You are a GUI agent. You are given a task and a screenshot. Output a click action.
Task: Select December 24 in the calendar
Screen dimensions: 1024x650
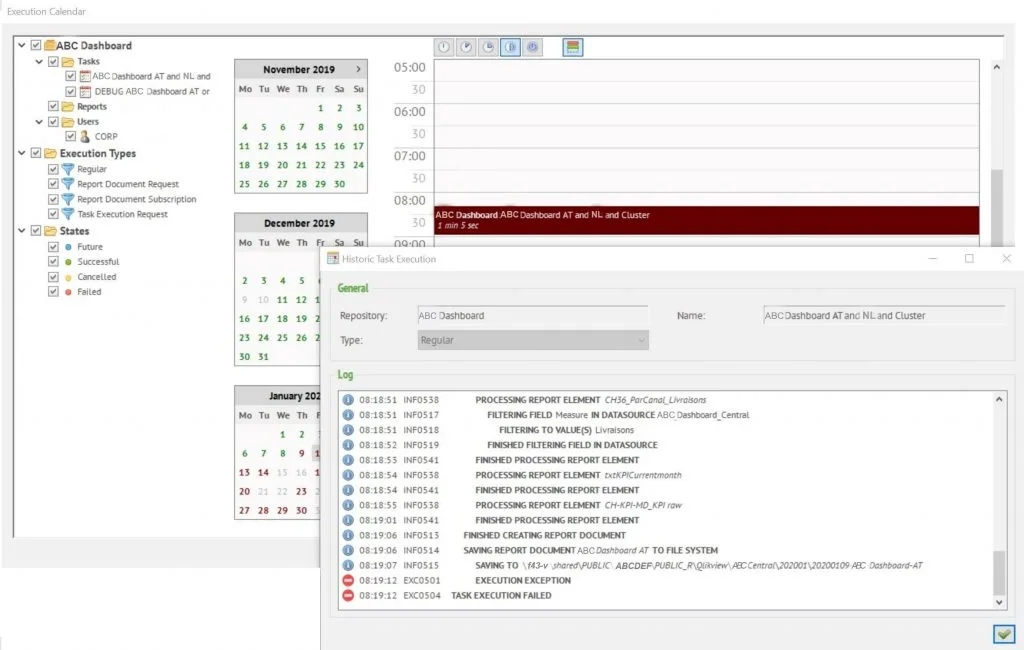click(x=263, y=338)
